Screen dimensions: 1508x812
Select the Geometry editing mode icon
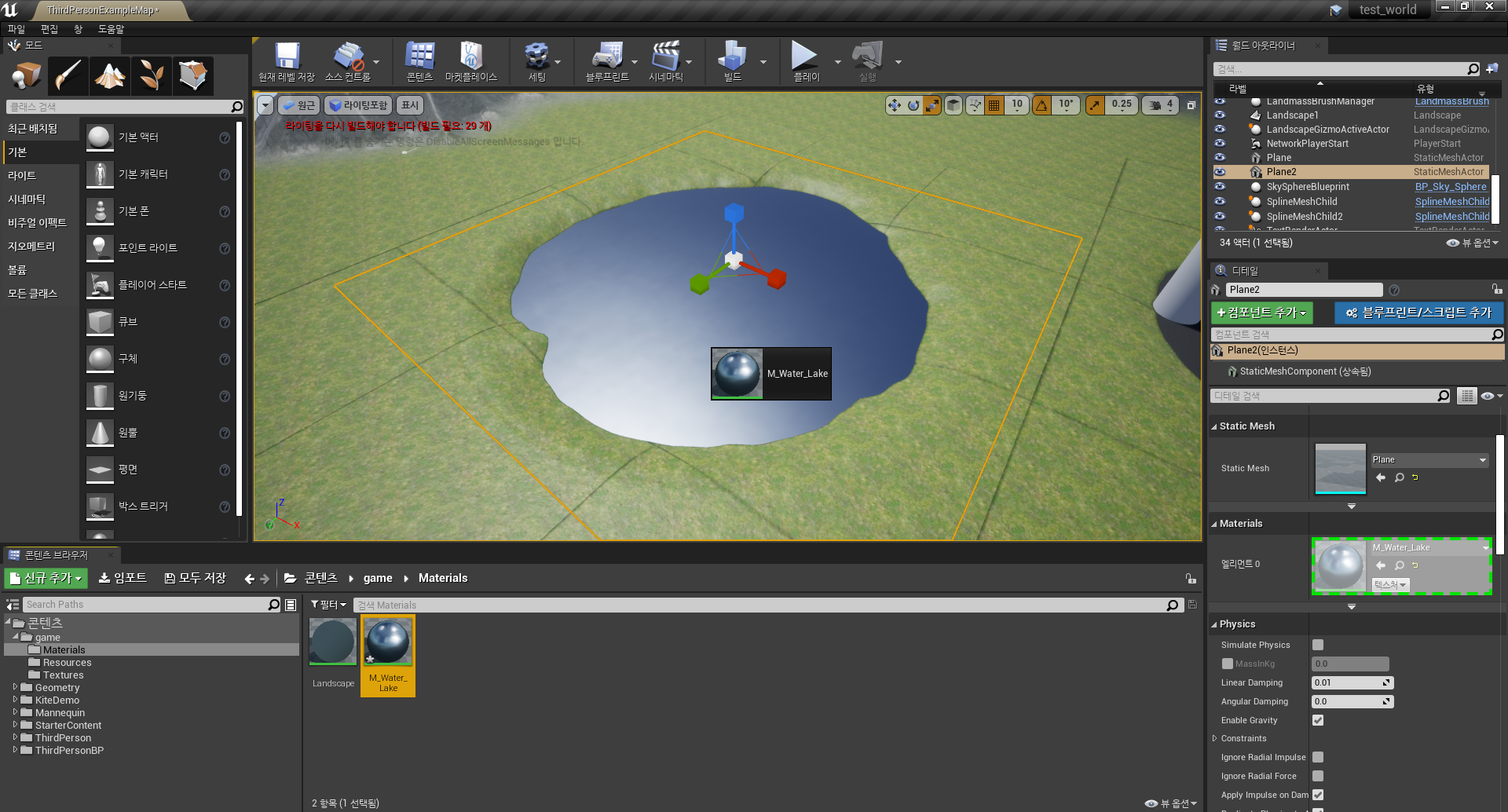[192, 75]
